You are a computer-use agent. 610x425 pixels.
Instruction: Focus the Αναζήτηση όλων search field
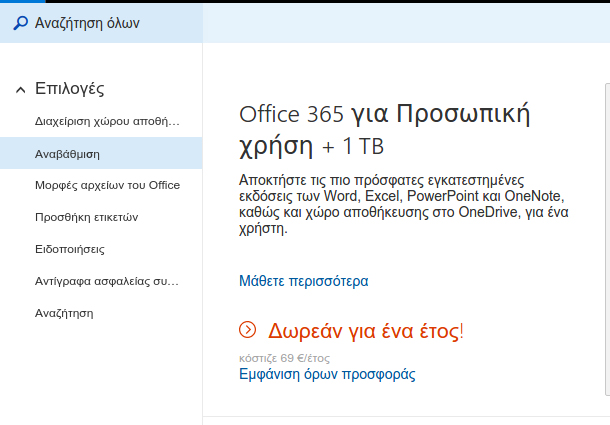tap(101, 23)
